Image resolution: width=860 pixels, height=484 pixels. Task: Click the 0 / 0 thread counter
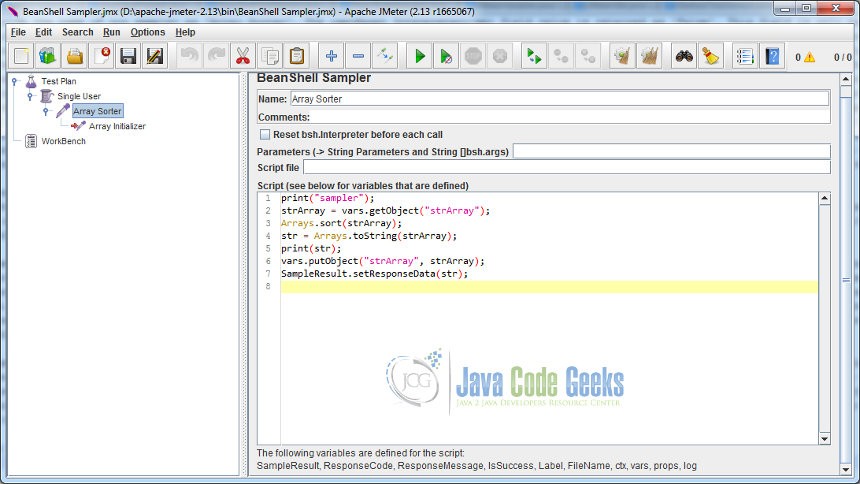842,57
